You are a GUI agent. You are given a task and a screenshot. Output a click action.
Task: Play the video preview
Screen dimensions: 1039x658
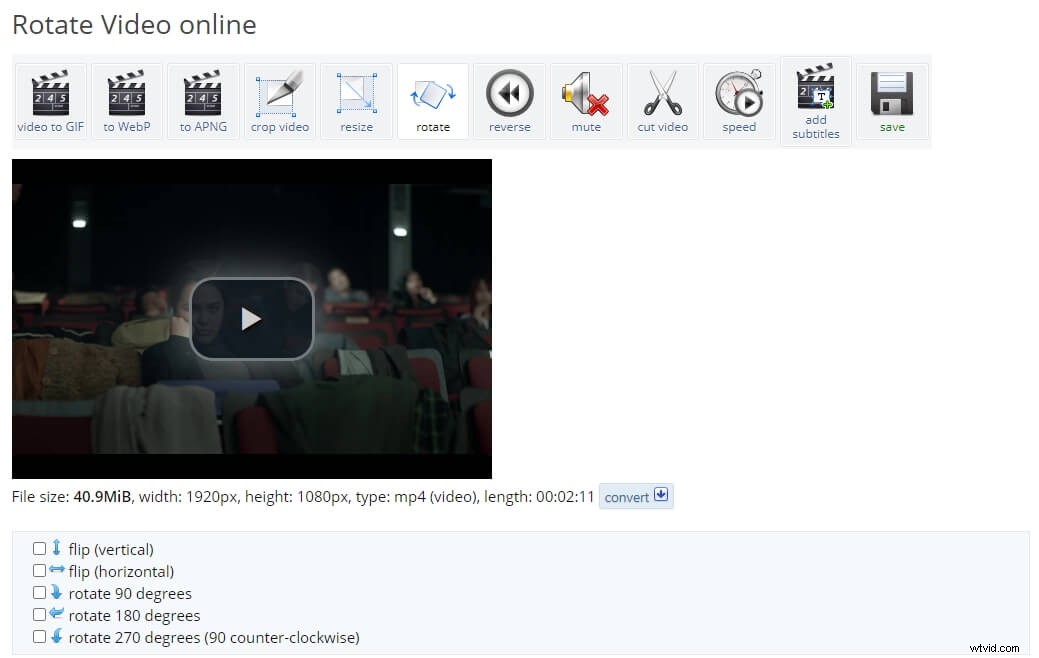coord(251,318)
